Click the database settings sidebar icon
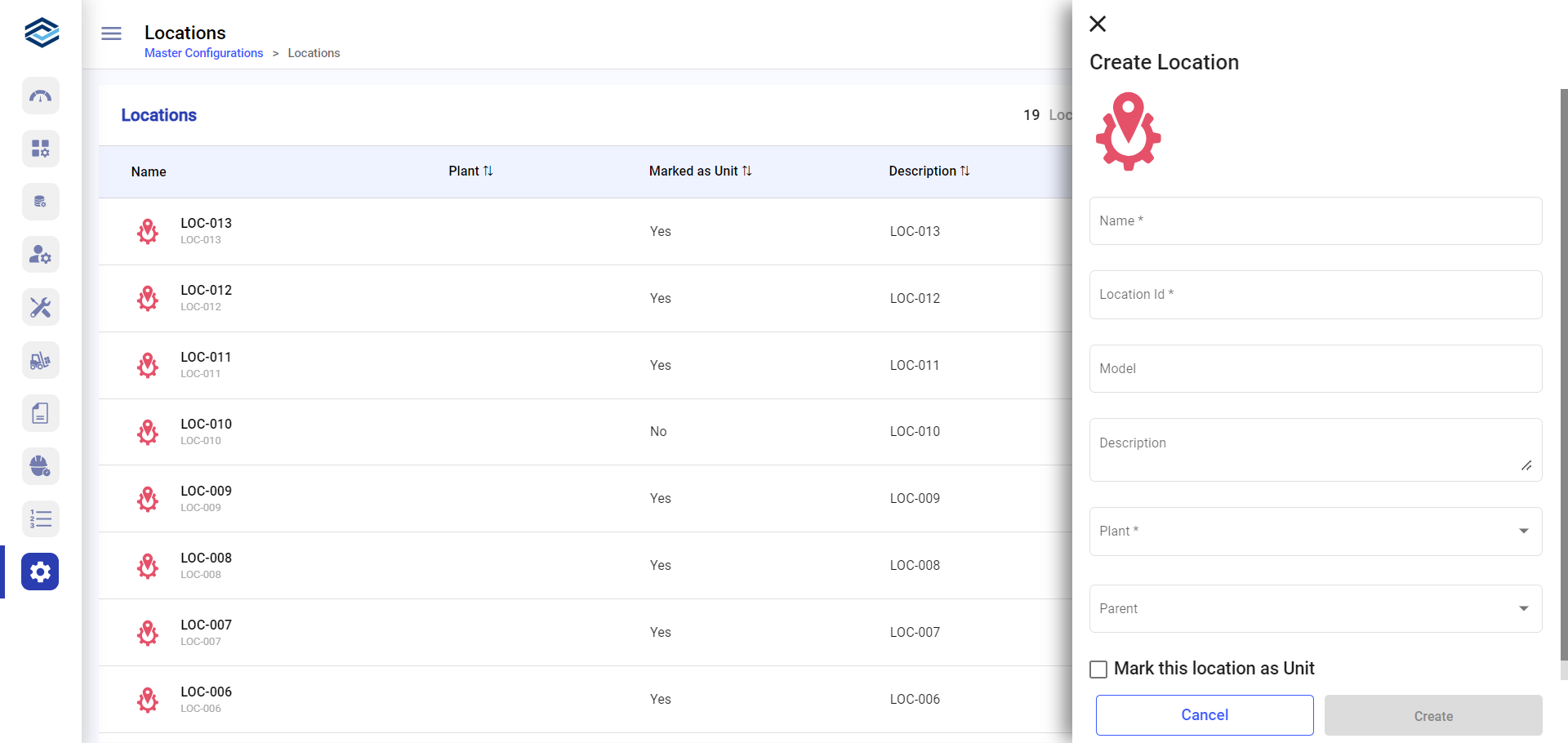Viewport: 1568px width, 743px height. coord(40,202)
